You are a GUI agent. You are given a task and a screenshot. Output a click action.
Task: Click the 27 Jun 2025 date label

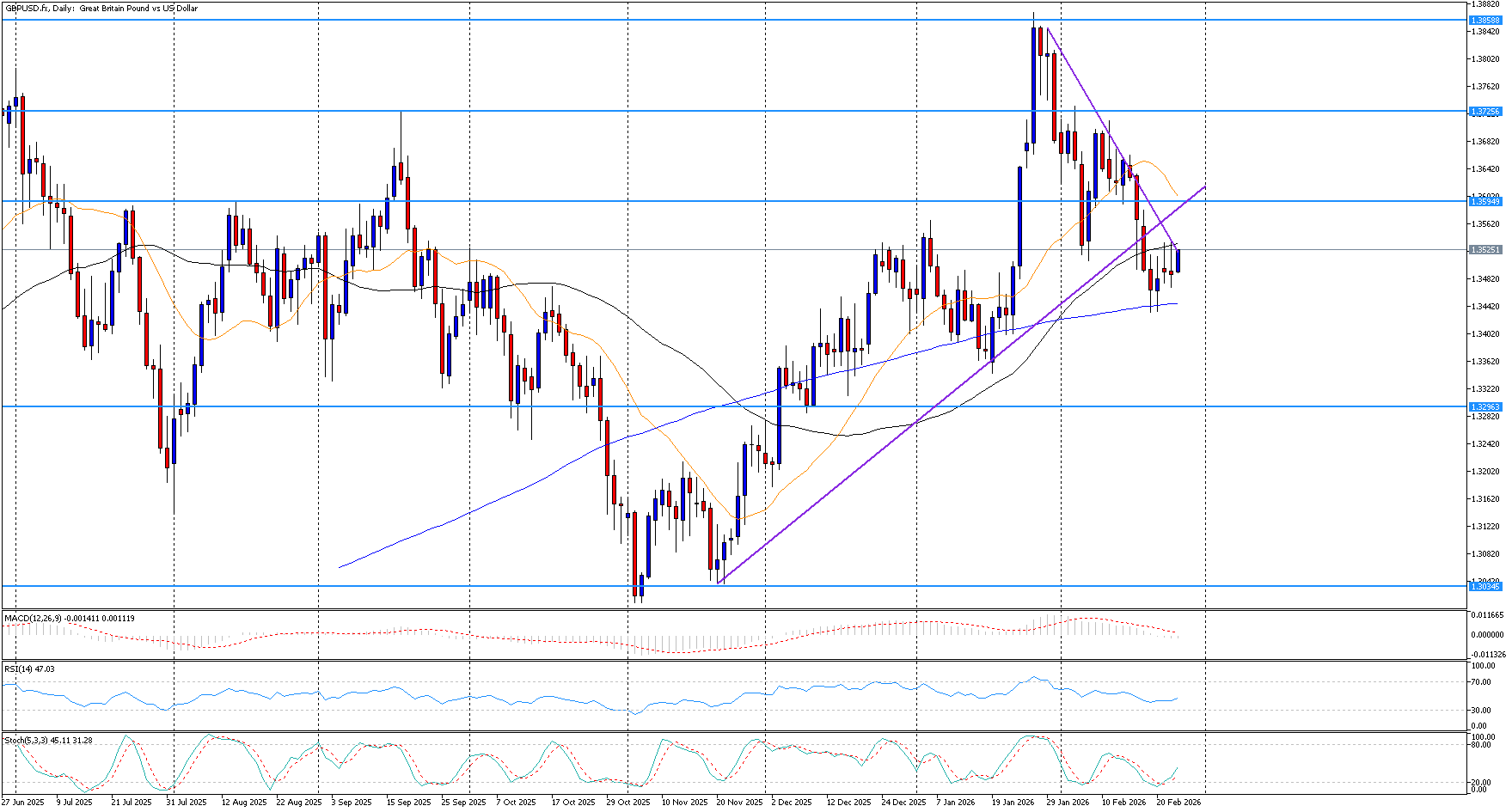[22, 802]
